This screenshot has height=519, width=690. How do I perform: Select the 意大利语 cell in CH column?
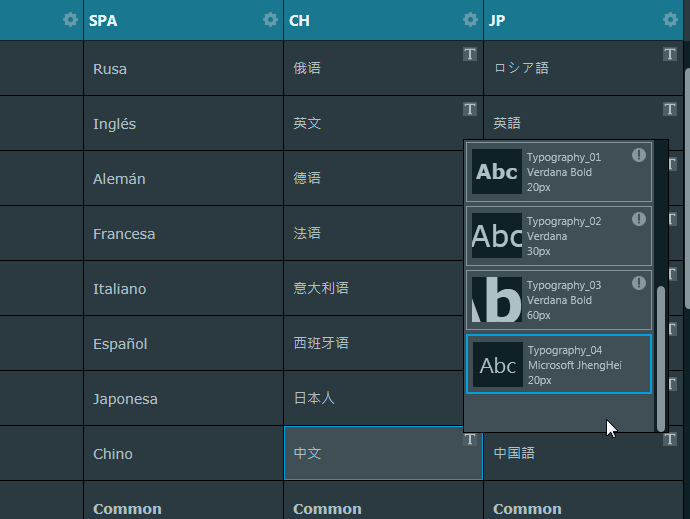coord(383,289)
